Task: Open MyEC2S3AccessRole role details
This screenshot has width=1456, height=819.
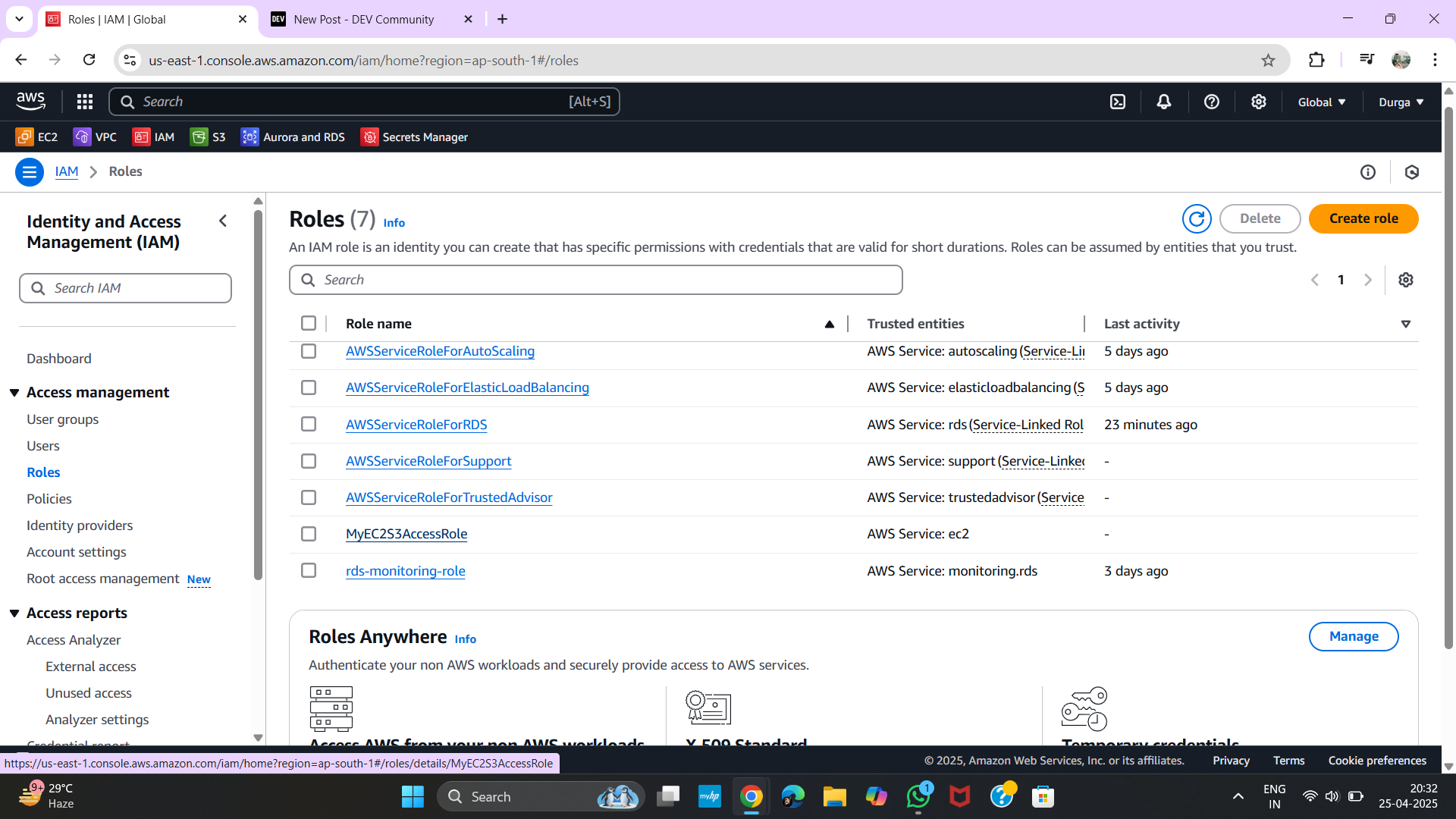Action: pyautogui.click(x=406, y=534)
